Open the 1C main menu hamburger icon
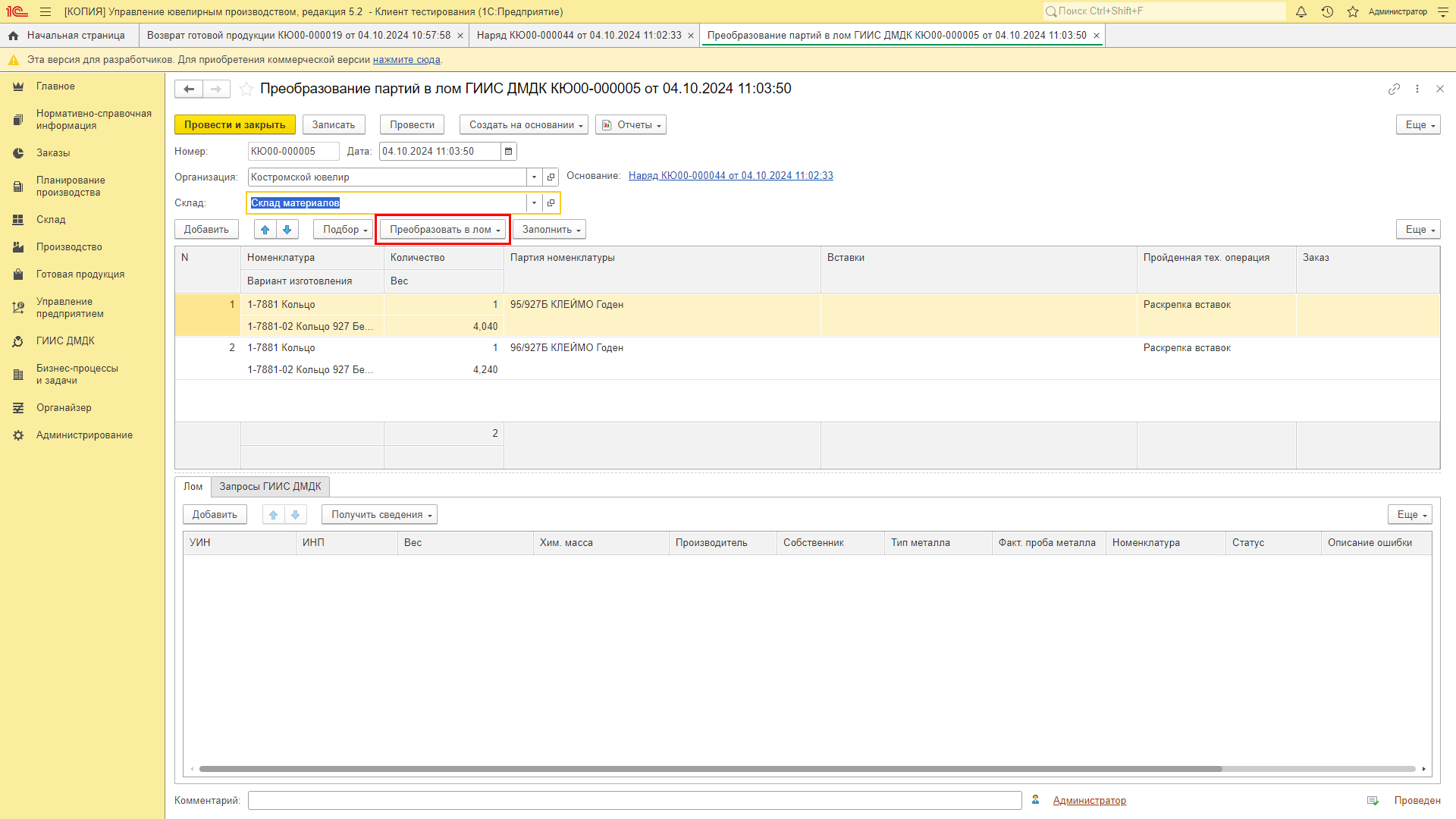 click(x=45, y=11)
